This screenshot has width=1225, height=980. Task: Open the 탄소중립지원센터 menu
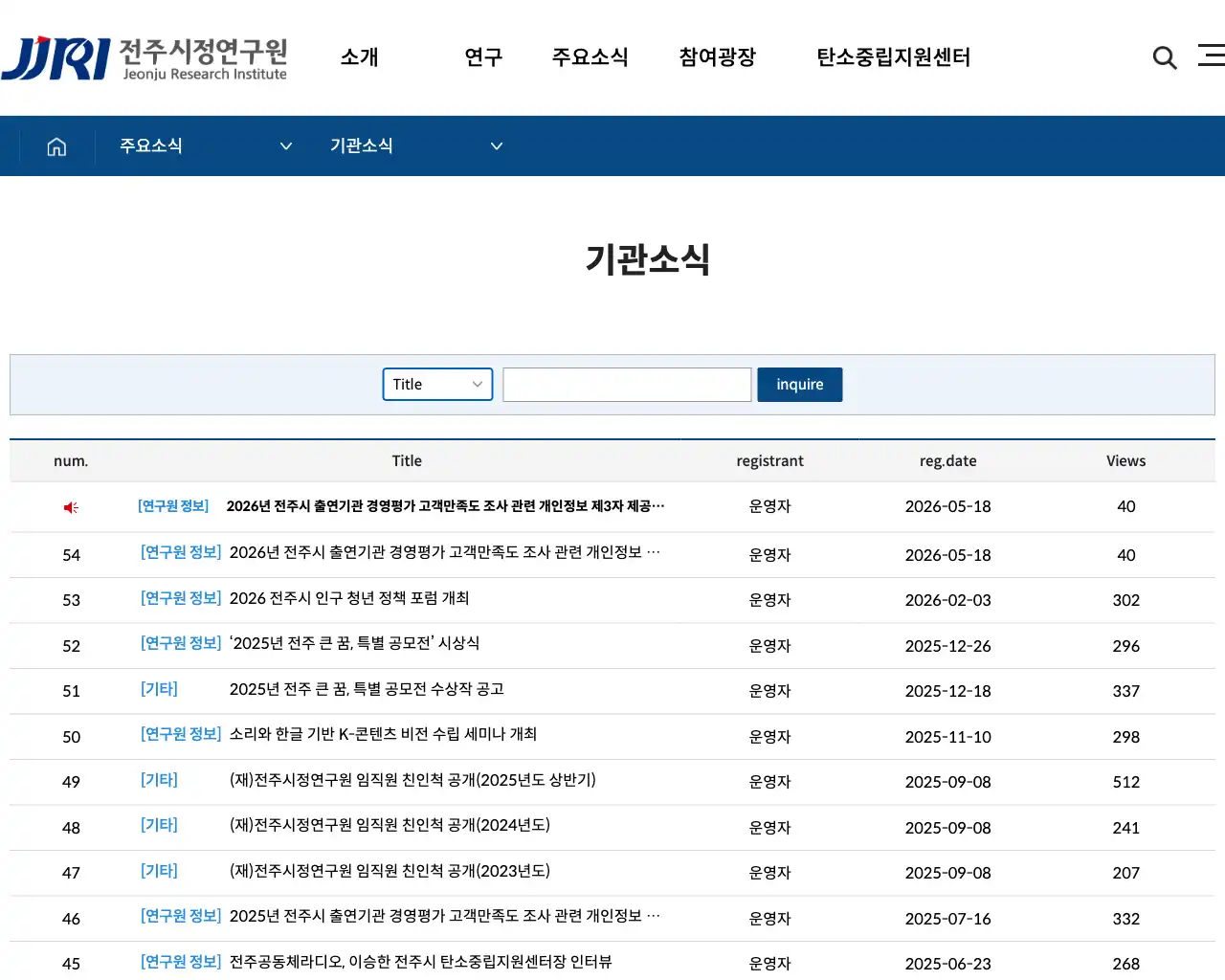click(893, 57)
